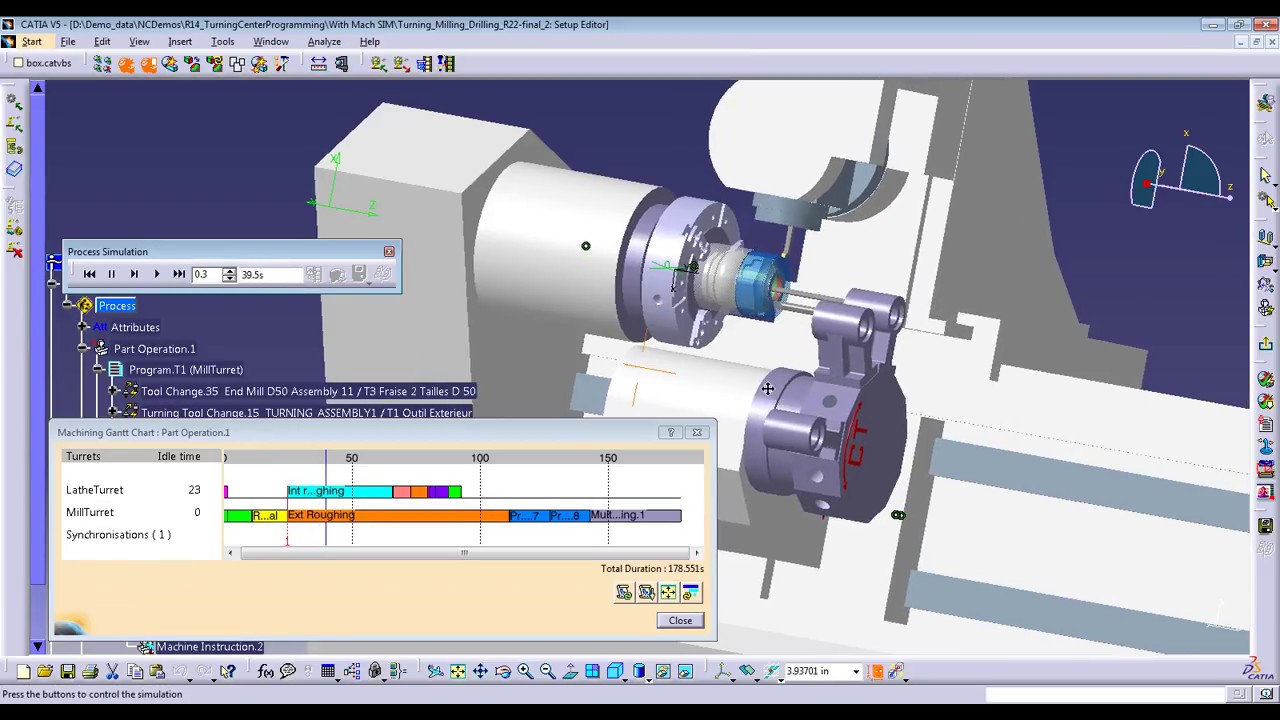Jump to end of the simulation
The height and width of the screenshot is (720, 1280).
click(x=178, y=274)
